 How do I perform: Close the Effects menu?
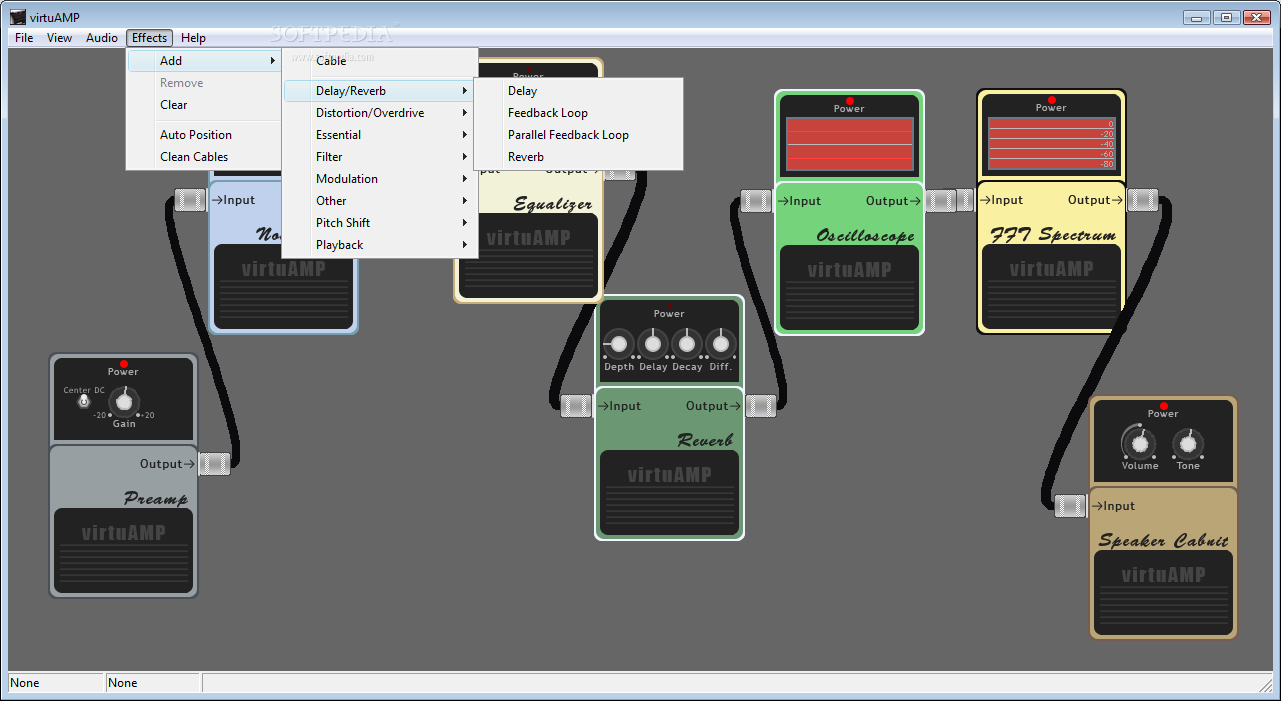pos(150,38)
